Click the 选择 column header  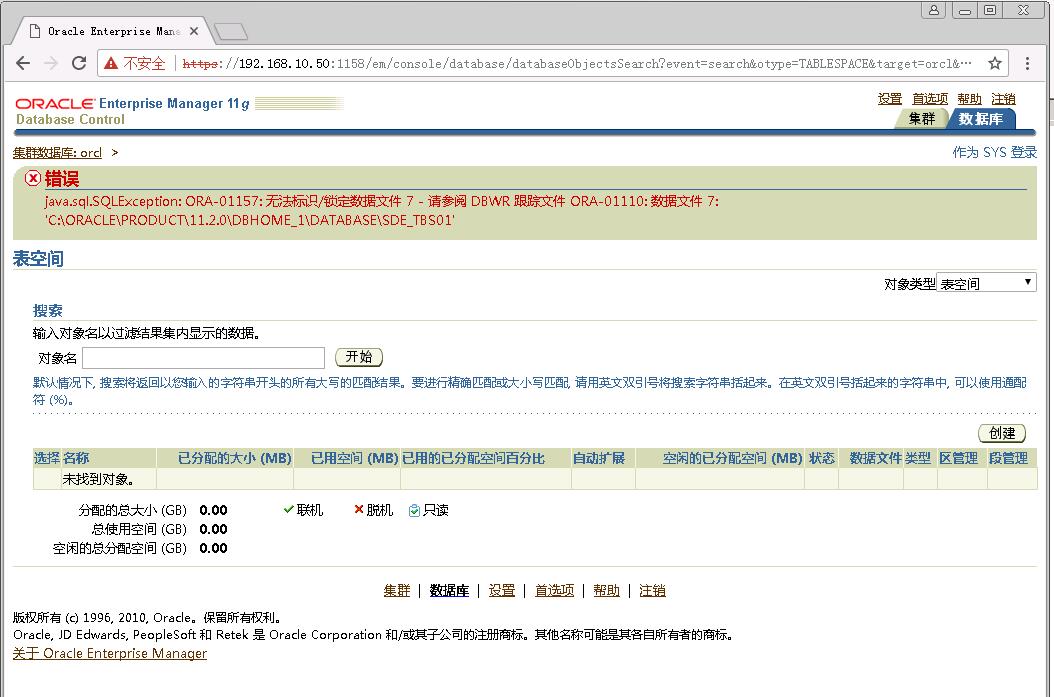(47, 458)
